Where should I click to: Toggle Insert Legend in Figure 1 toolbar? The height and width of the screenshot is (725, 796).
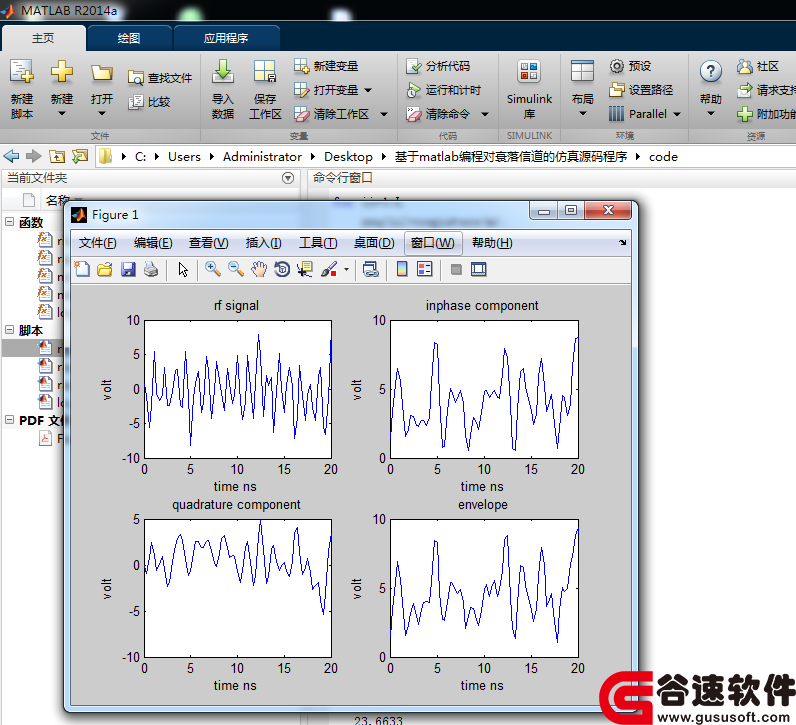coord(424,269)
